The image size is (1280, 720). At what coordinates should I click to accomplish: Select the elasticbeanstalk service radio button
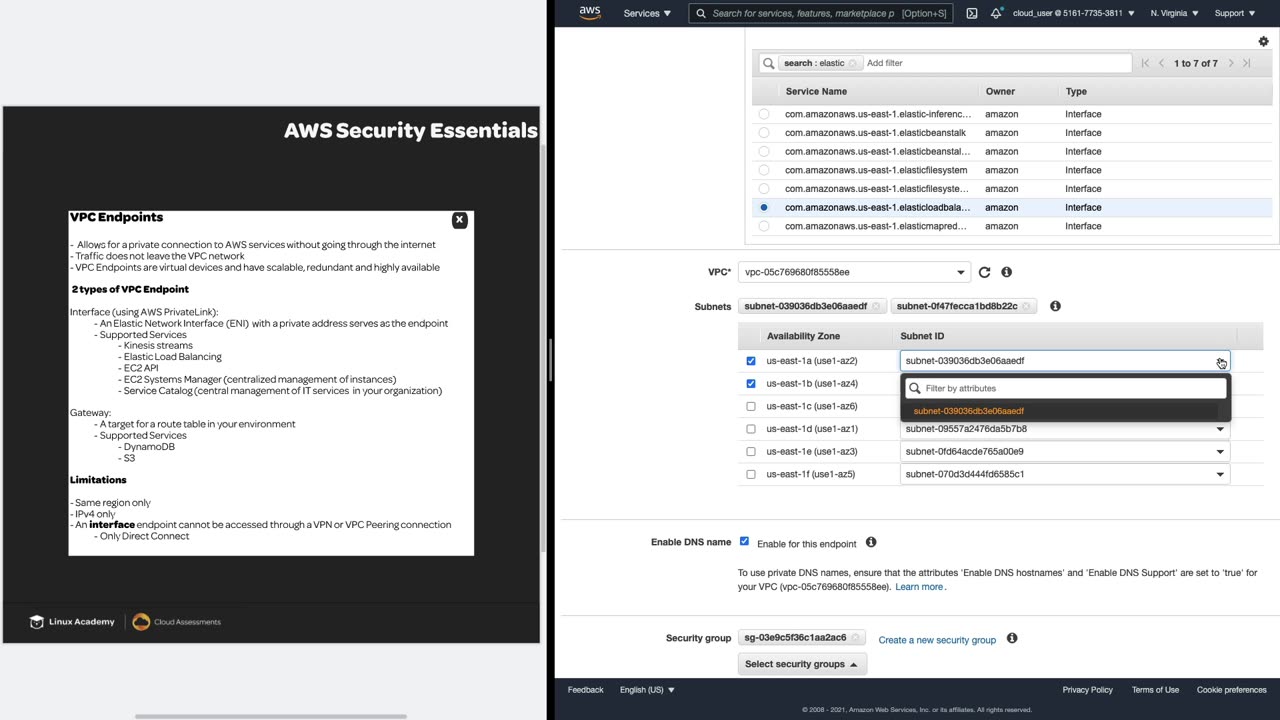(x=764, y=133)
